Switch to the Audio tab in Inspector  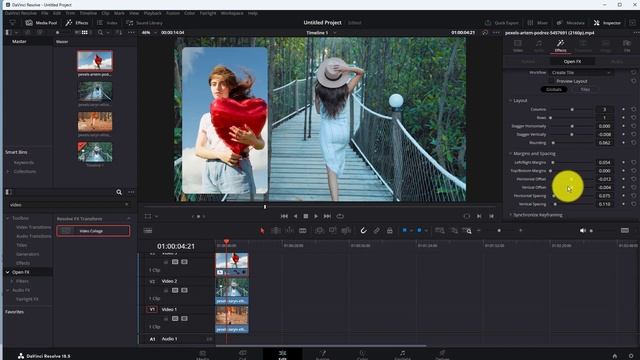click(x=539, y=46)
